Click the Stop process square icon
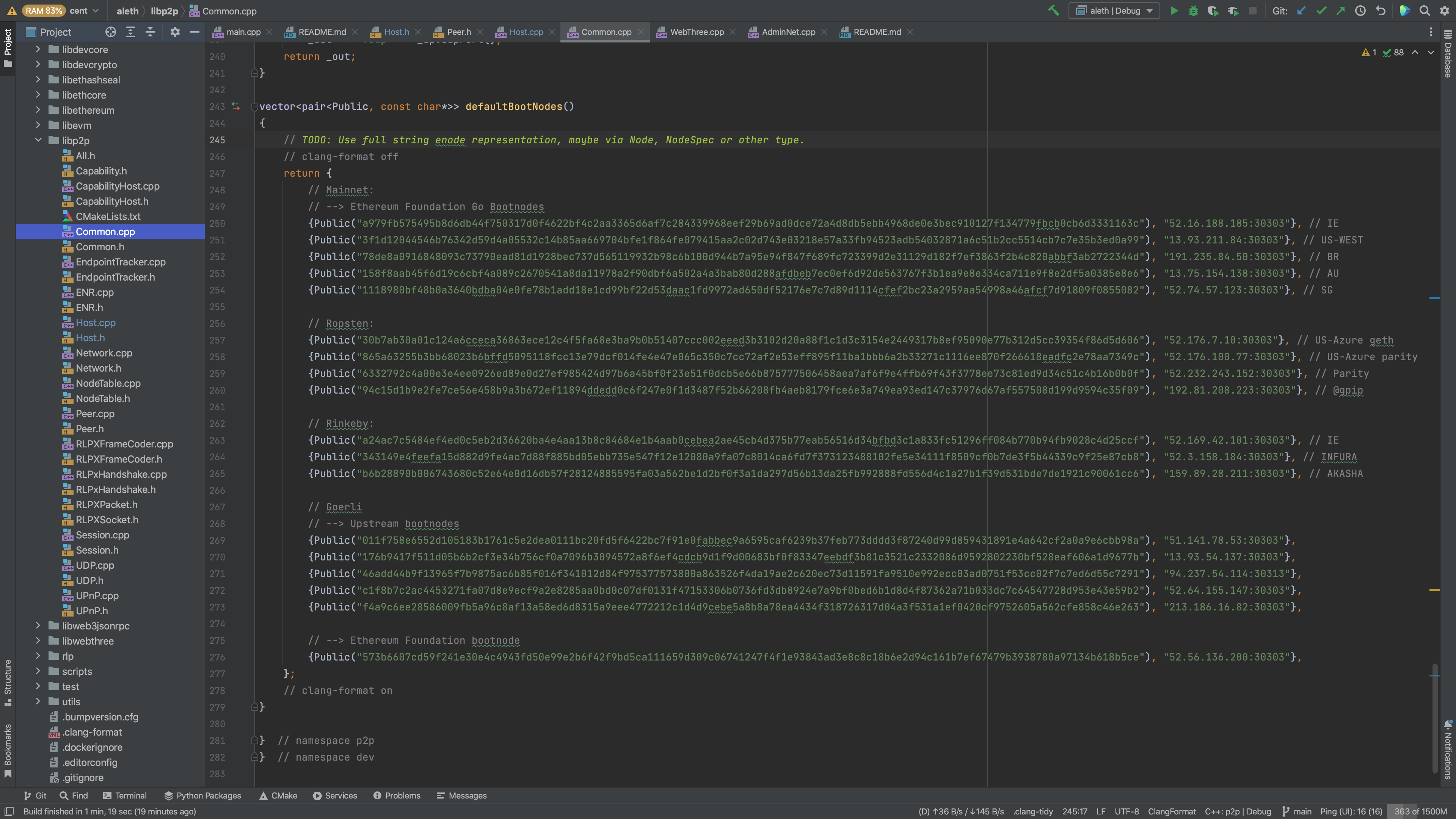This screenshot has height=819, width=1456. (x=1252, y=11)
